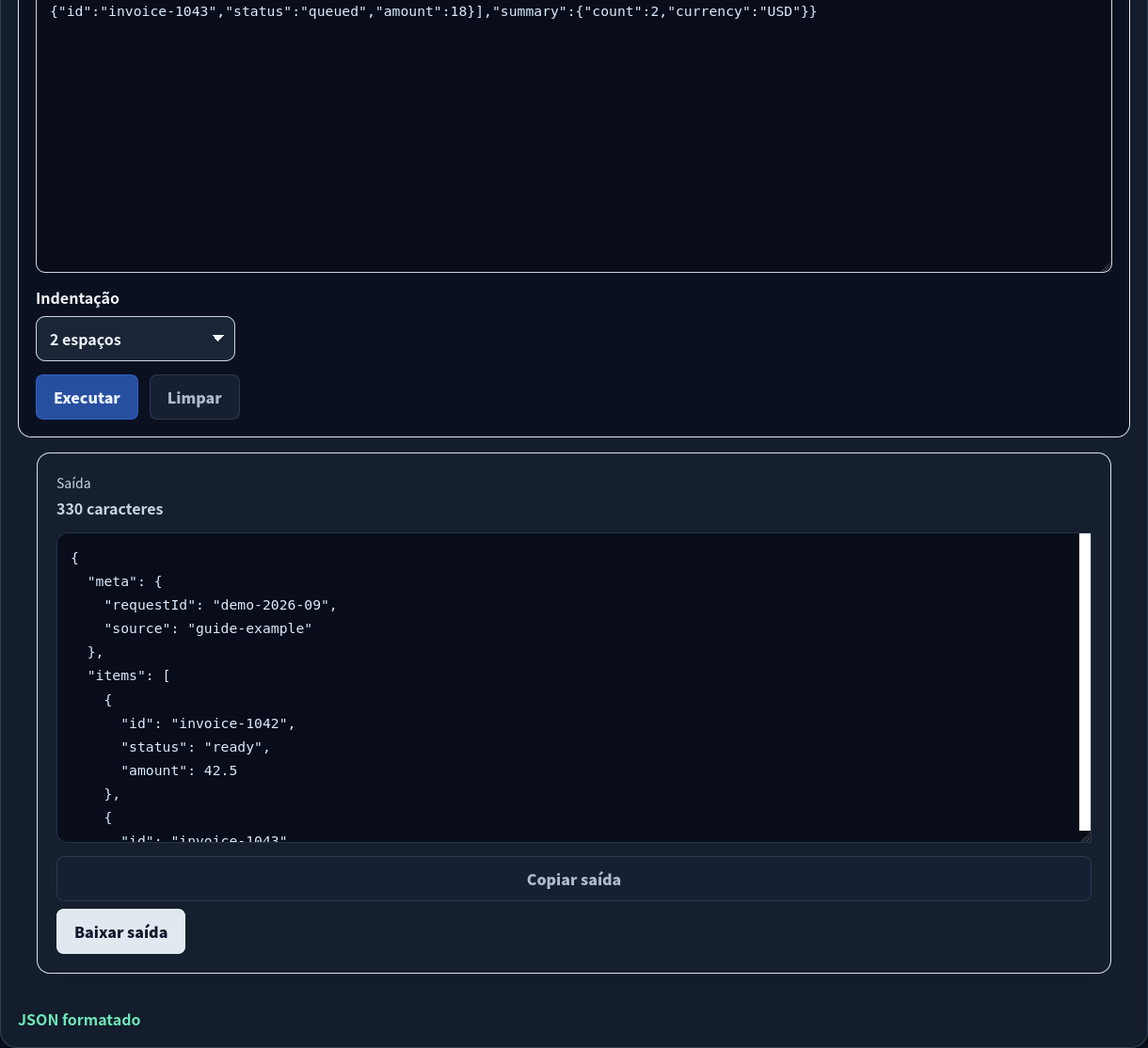Place cursor on the "requestId" output line
The width and height of the screenshot is (1148, 1048).
pos(220,605)
